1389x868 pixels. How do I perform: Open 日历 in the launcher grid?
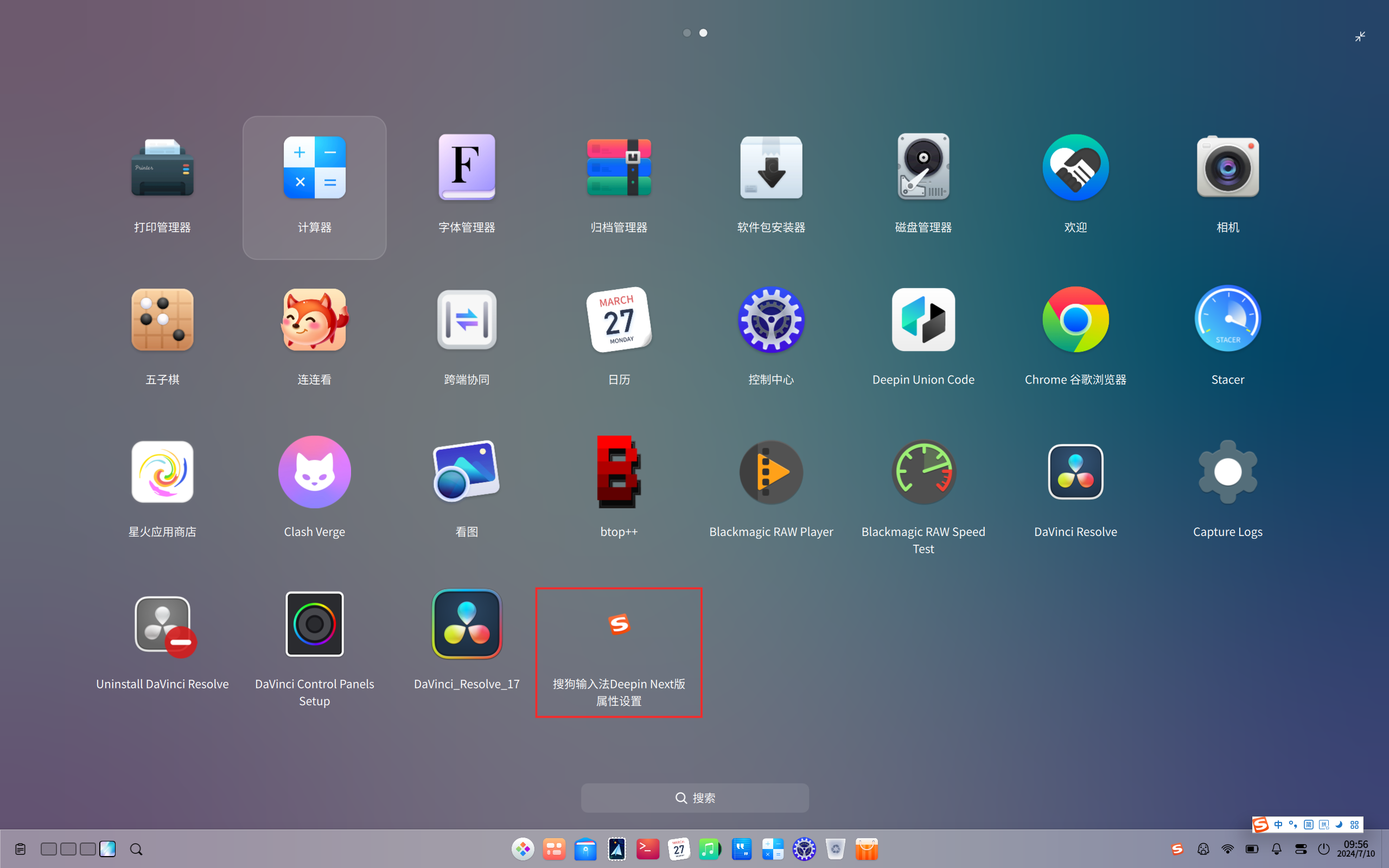[x=619, y=337]
